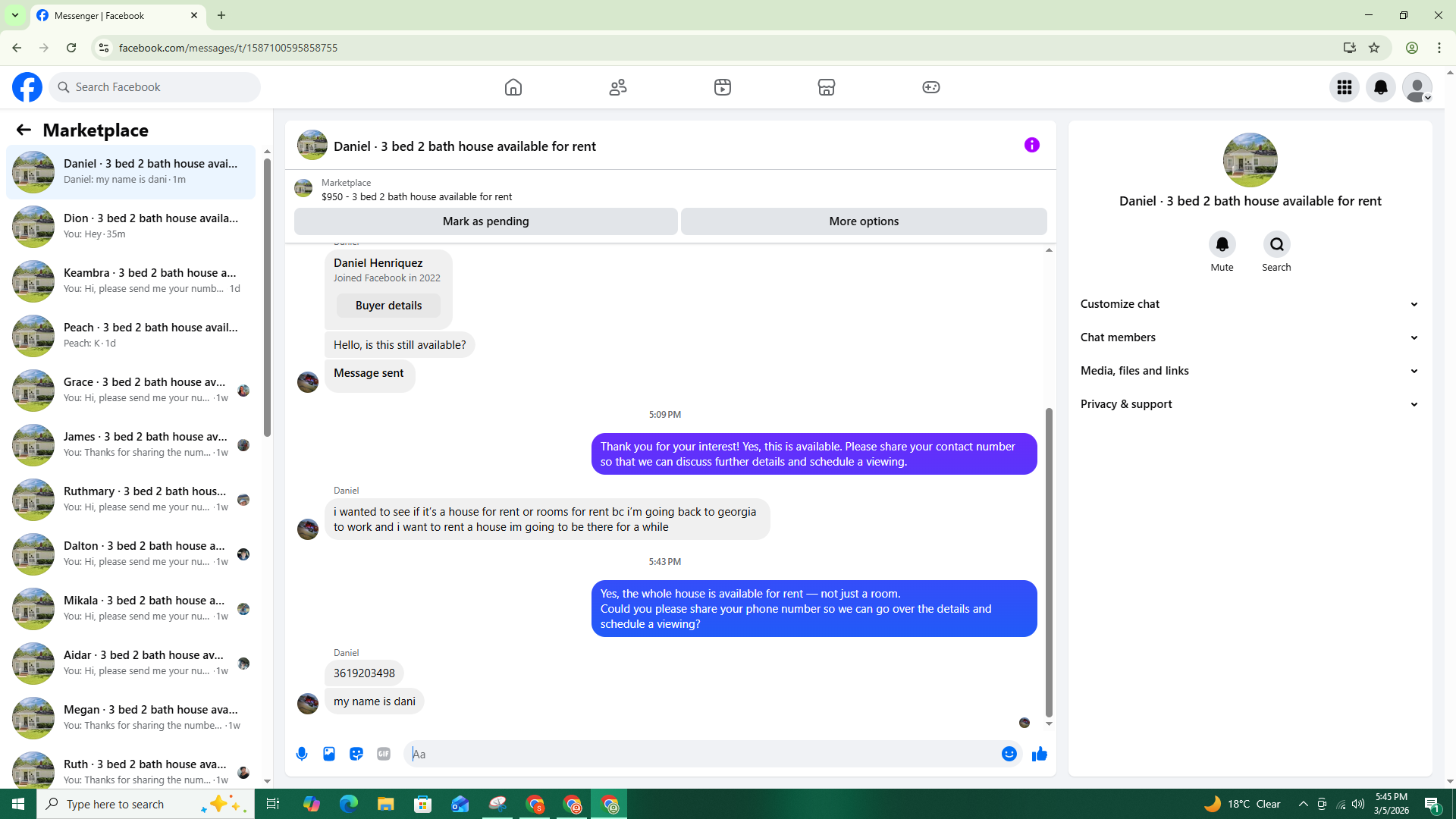Expand Media, files and links section

coord(1249,371)
